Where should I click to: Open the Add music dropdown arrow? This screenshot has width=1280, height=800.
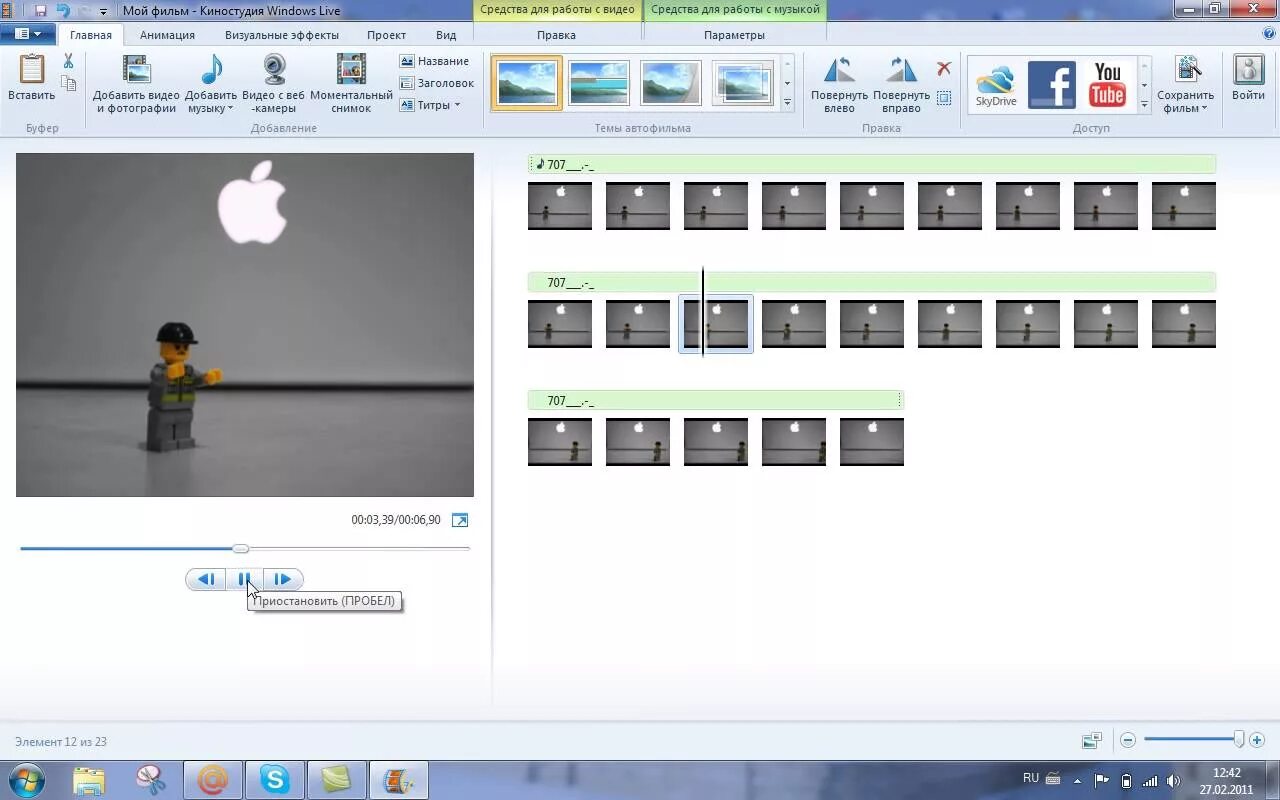click(x=230, y=108)
